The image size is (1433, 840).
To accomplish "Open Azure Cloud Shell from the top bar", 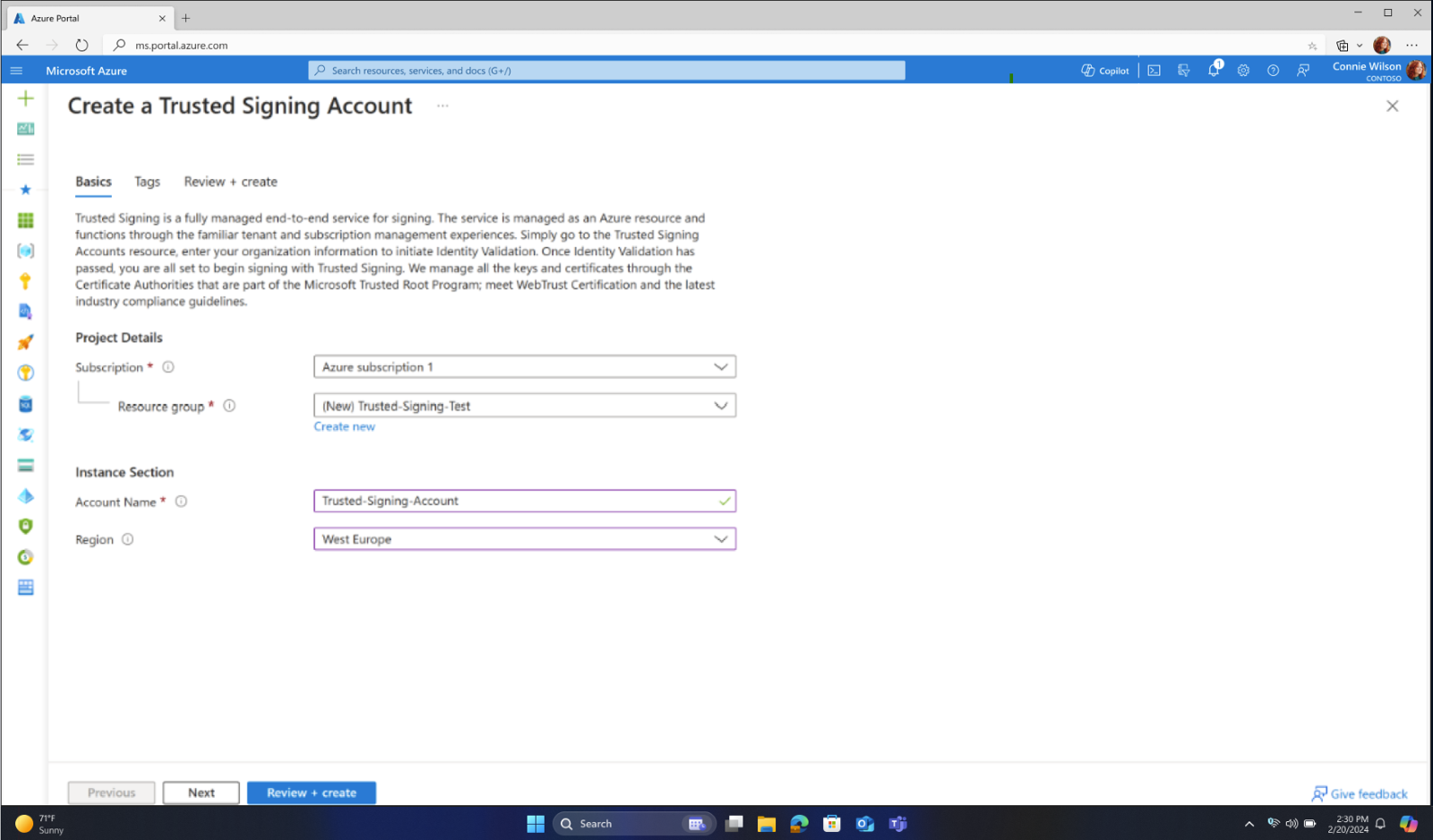I will pyautogui.click(x=1154, y=70).
